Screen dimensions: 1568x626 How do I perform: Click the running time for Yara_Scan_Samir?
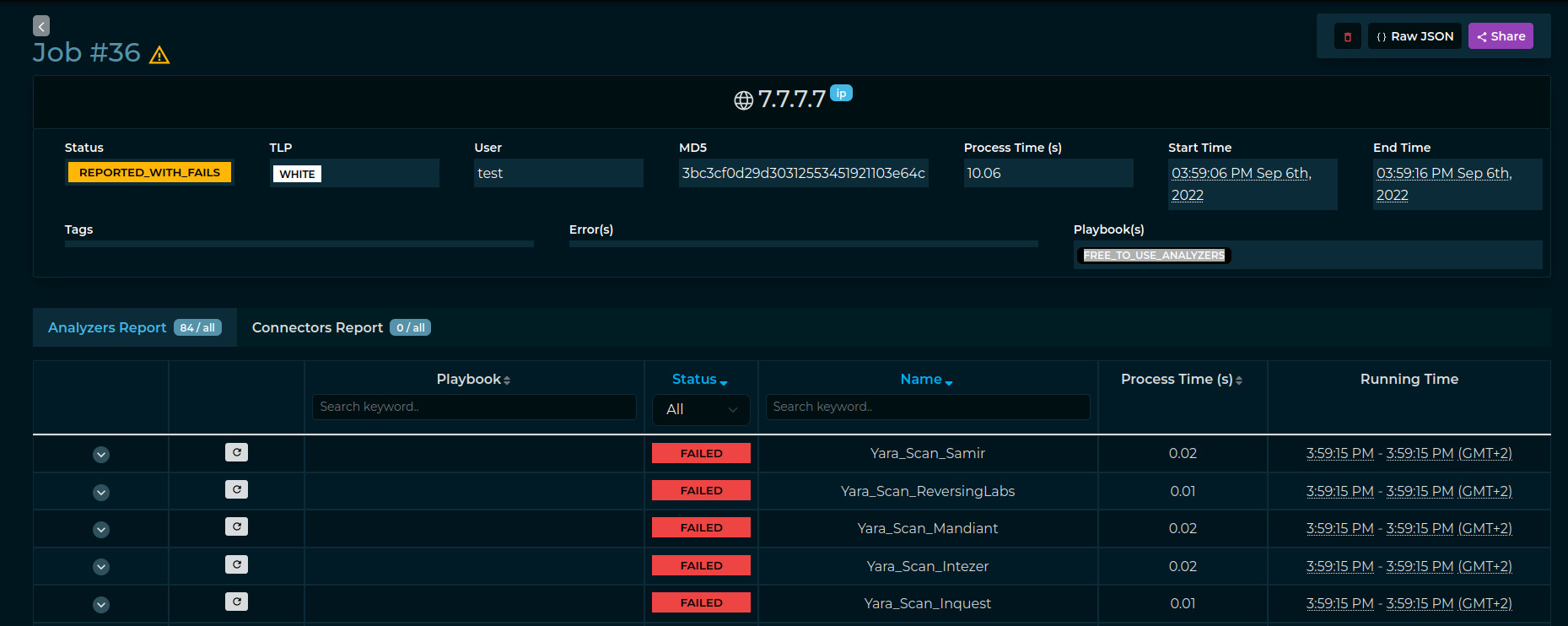(1409, 453)
